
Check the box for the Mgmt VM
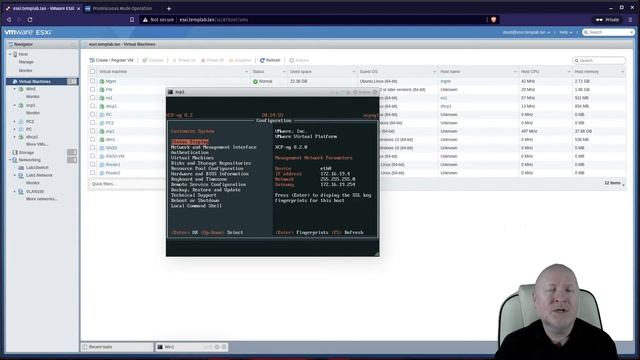pos(93,81)
